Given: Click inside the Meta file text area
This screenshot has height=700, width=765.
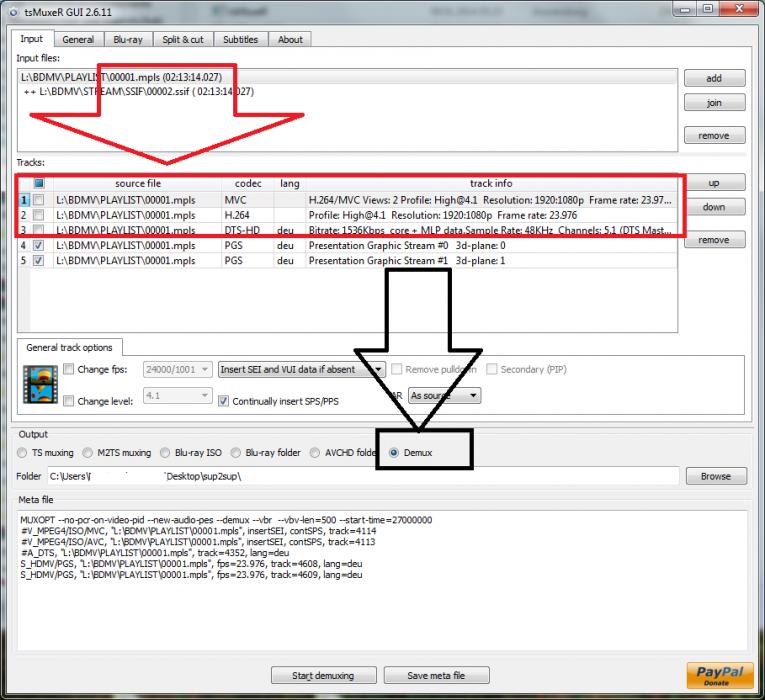Looking at the screenshot, I should pyautogui.click(x=382, y=580).
